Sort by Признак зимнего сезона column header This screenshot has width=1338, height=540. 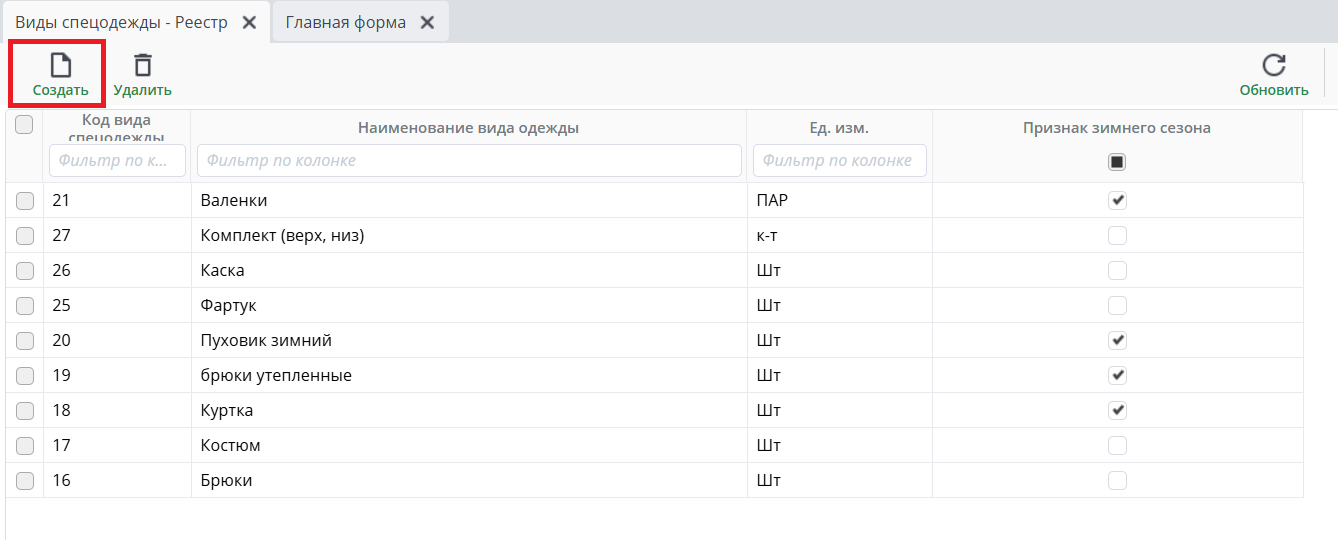tap(1116, 128)
